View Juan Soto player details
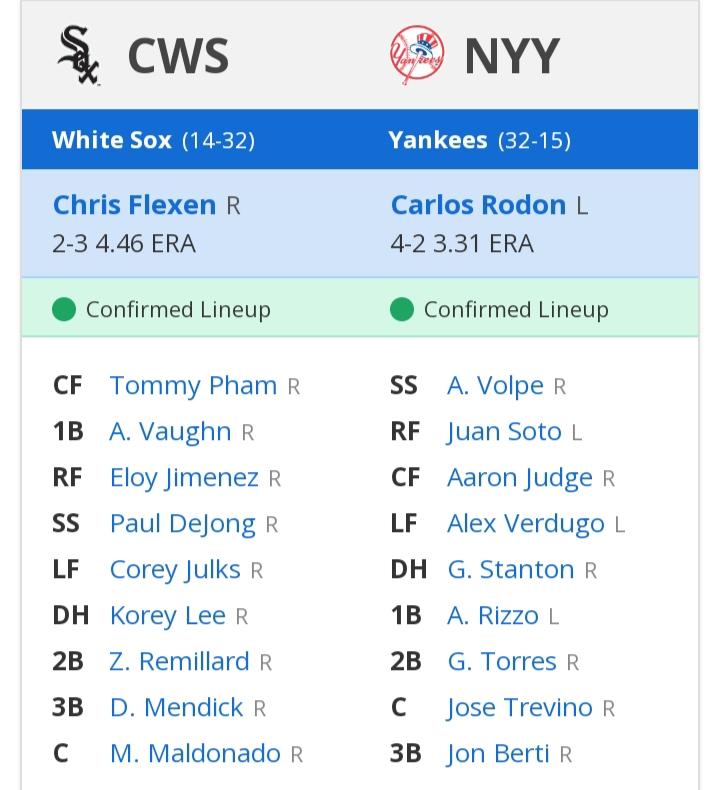Screen dimensions: 718x790 504,432
